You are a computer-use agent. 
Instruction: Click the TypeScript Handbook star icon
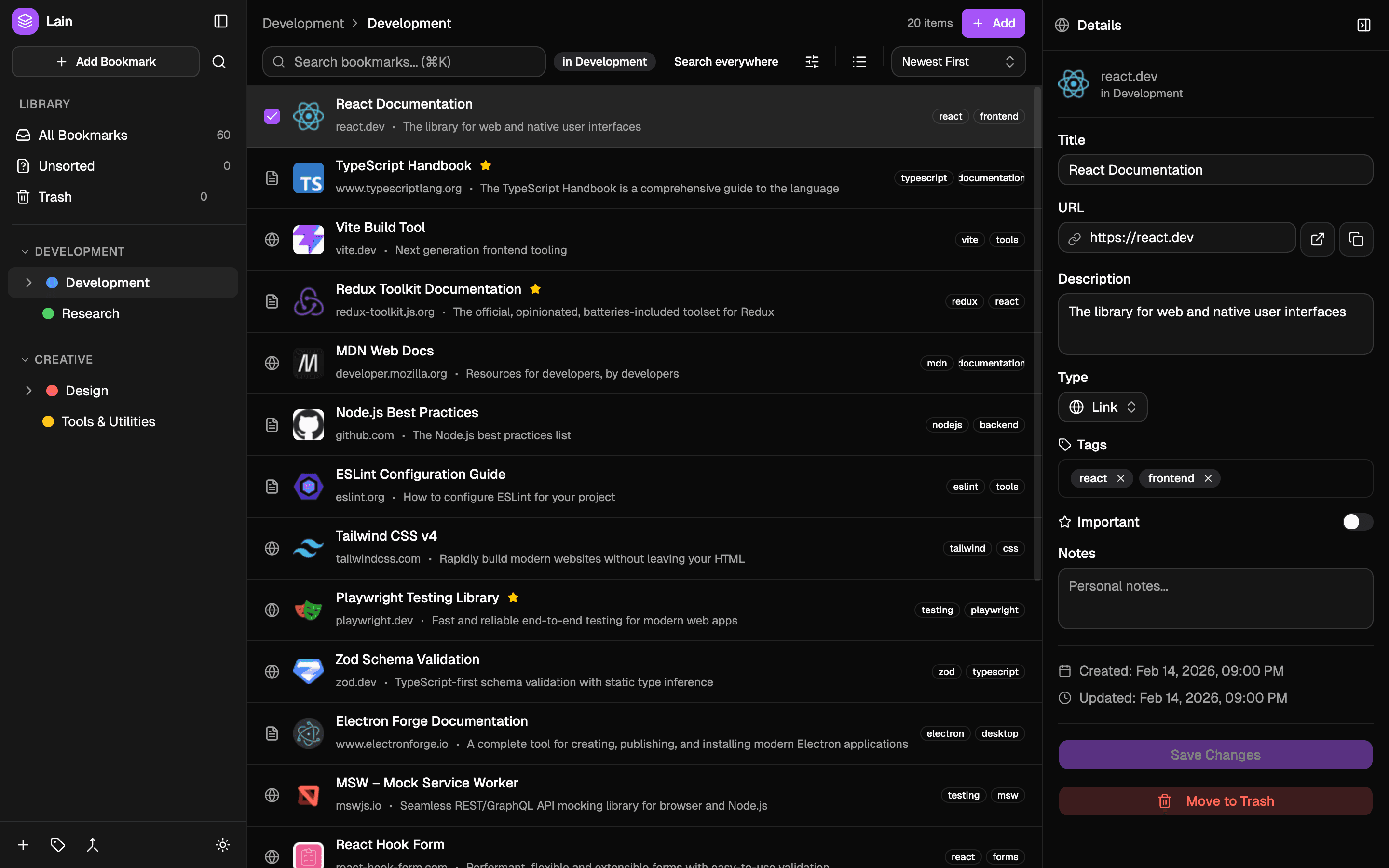(486, 165)
